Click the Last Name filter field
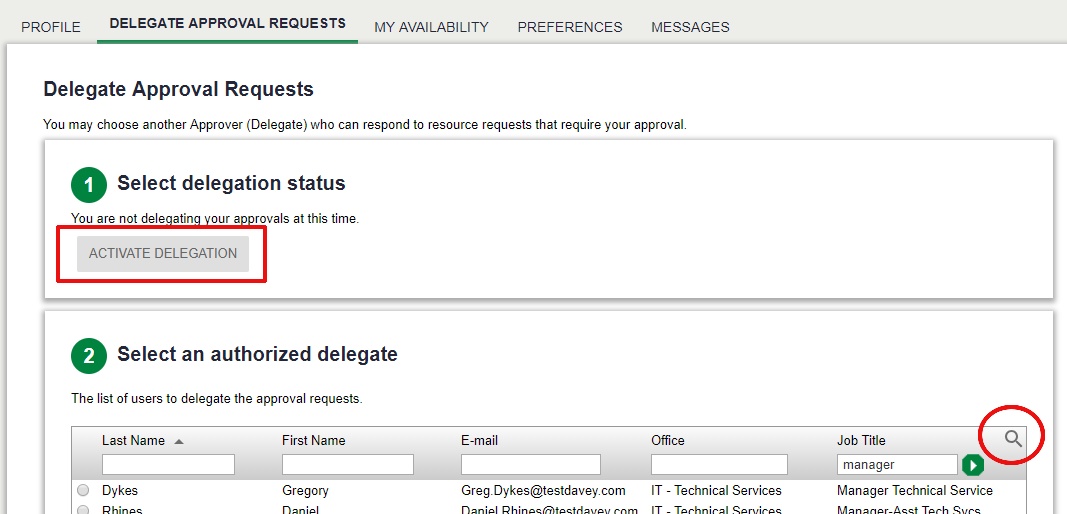 click(168, 464)
